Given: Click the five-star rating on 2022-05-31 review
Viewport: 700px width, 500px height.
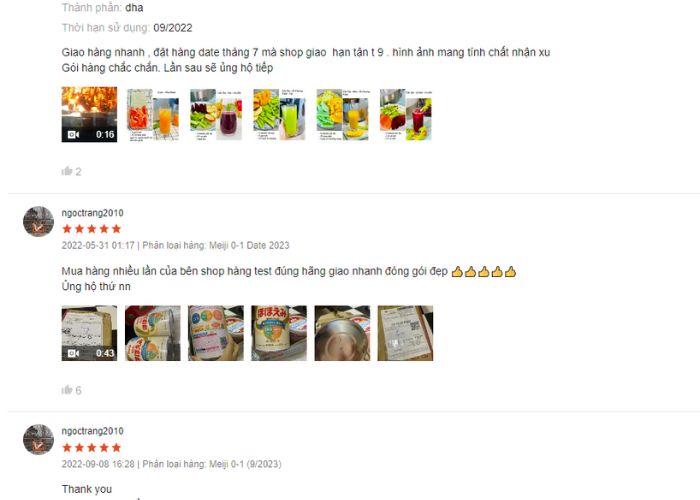Looking at the screenshot, I should [92, 229].
